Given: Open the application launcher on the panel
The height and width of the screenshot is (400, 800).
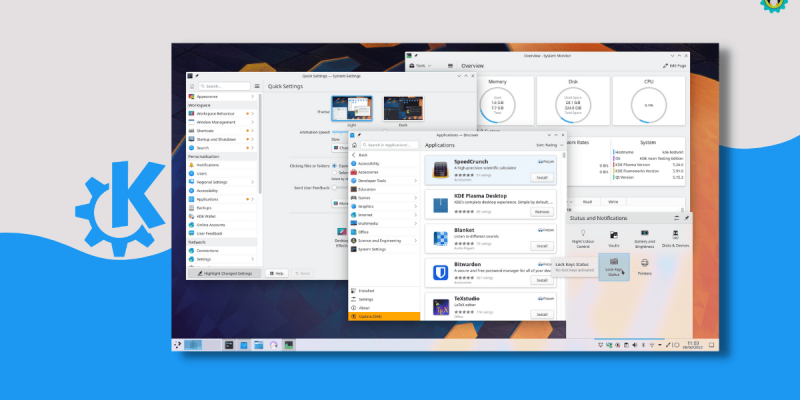Looking at the screenshot, I should coord(177,345).
